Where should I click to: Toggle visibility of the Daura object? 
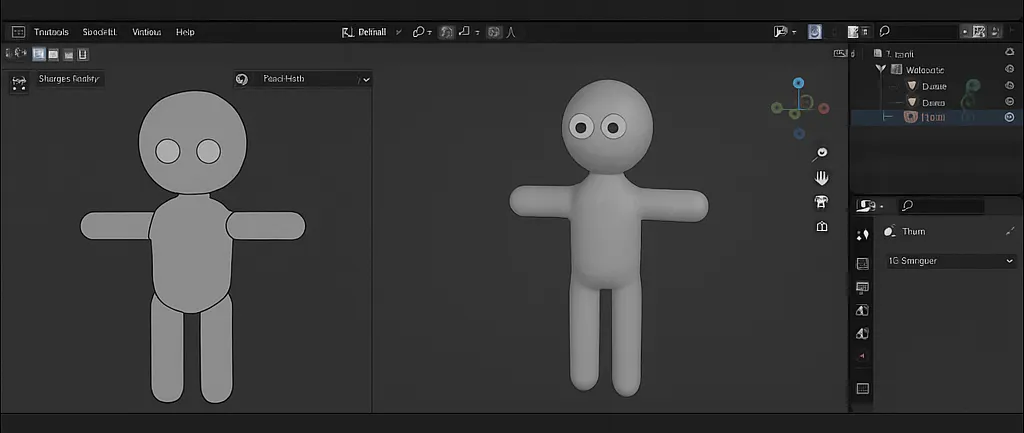pos(1009,102)
